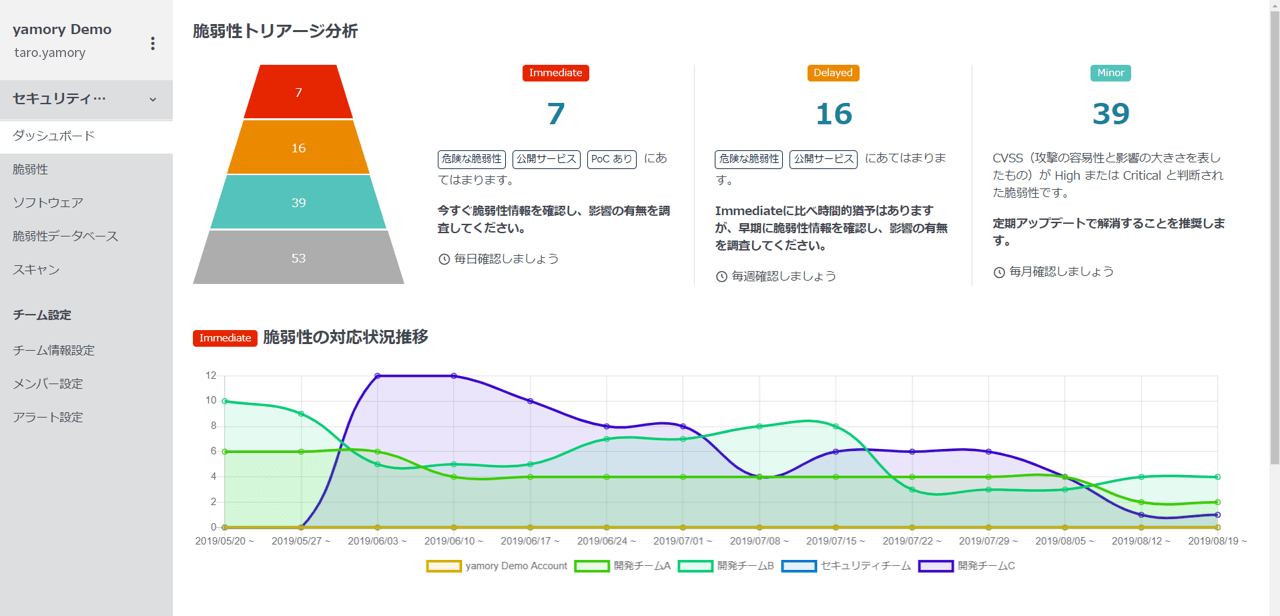Open the ダッシュボード menu item

click(54, 136)
